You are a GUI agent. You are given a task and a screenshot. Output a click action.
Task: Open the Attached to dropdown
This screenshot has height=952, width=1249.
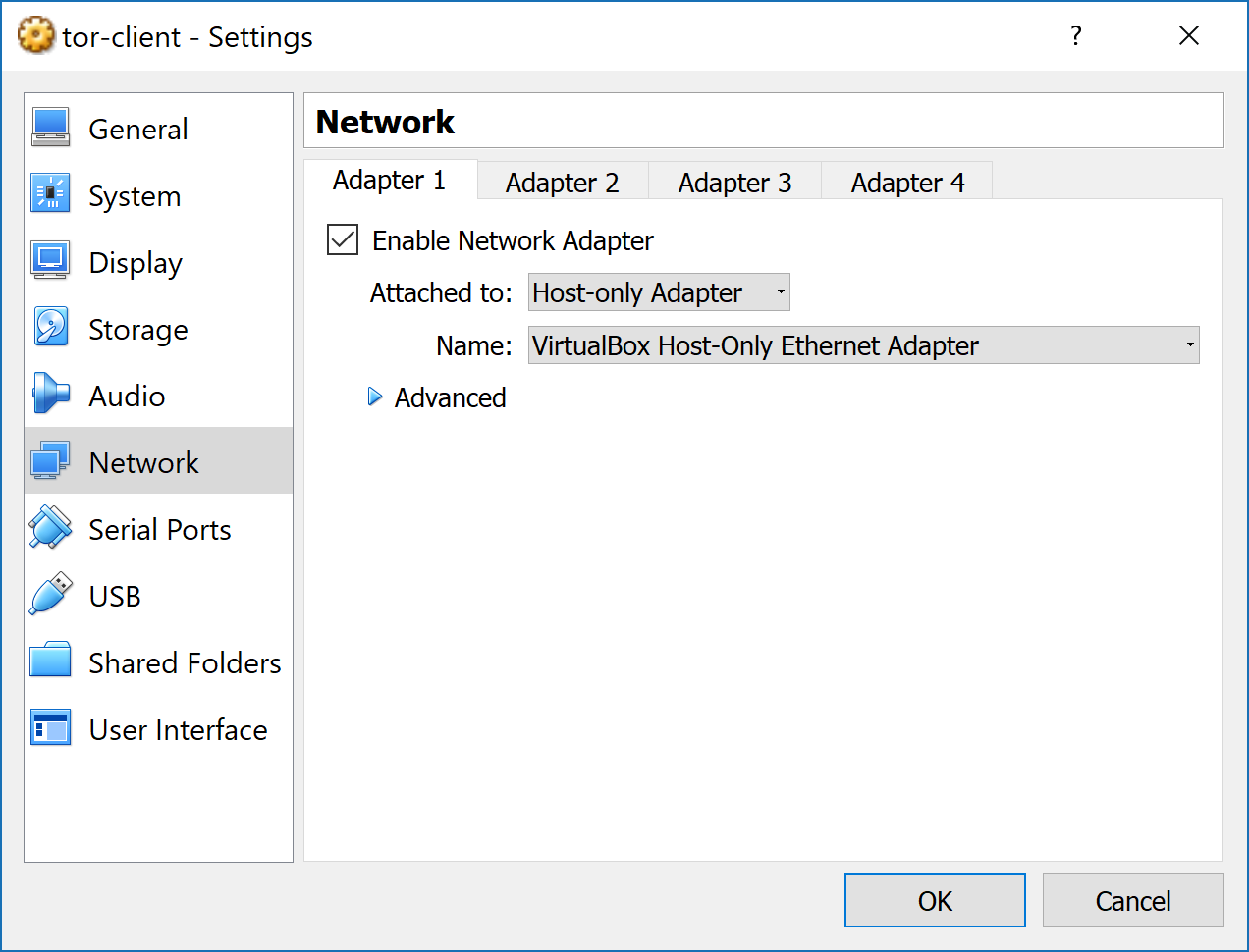[x=659, y=292]
